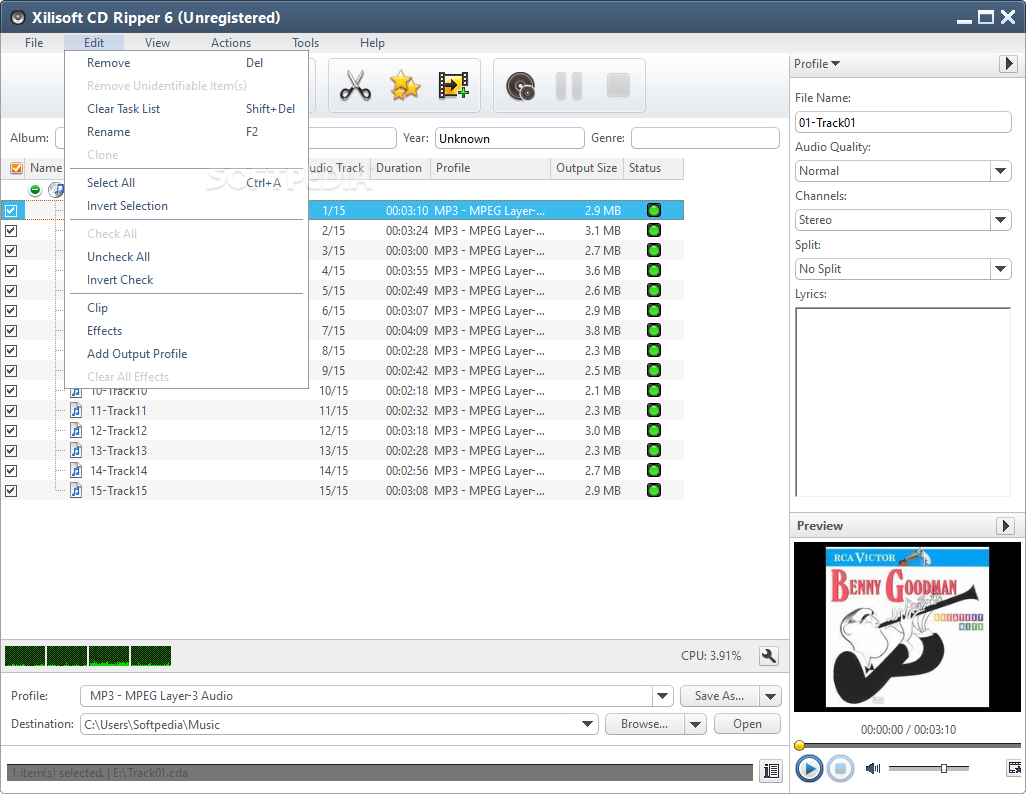Open the Audio Quality dropdown

coord(1000,171)
